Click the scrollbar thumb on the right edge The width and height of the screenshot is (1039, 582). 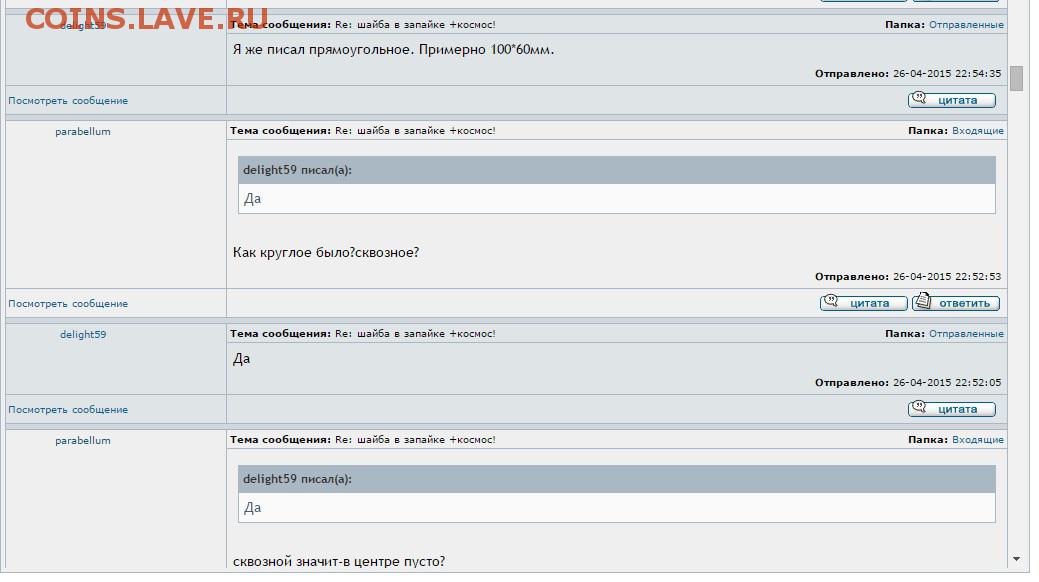click(x=1016, y=78)
